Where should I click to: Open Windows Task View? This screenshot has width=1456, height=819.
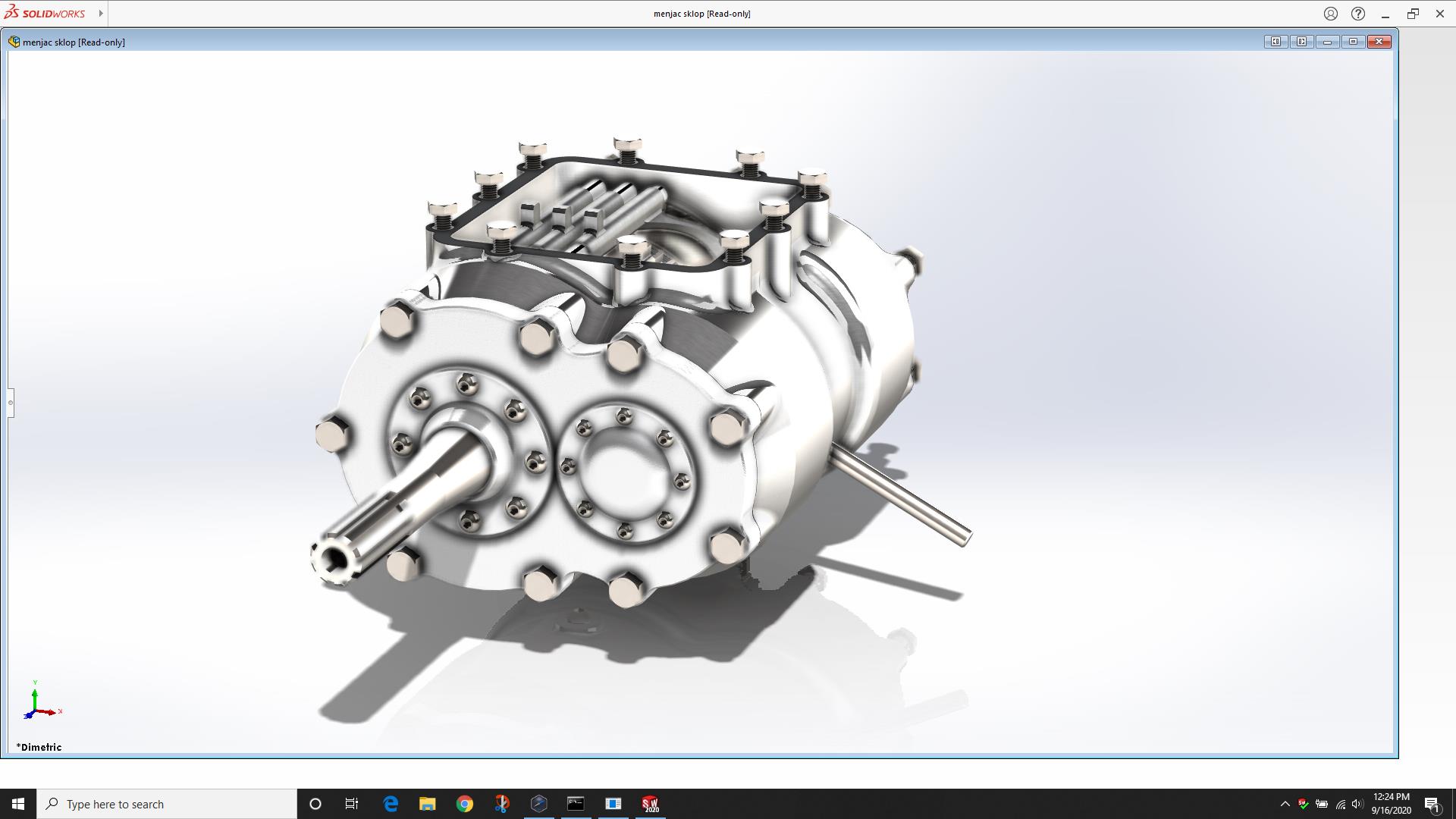click(x=352, y=804)
